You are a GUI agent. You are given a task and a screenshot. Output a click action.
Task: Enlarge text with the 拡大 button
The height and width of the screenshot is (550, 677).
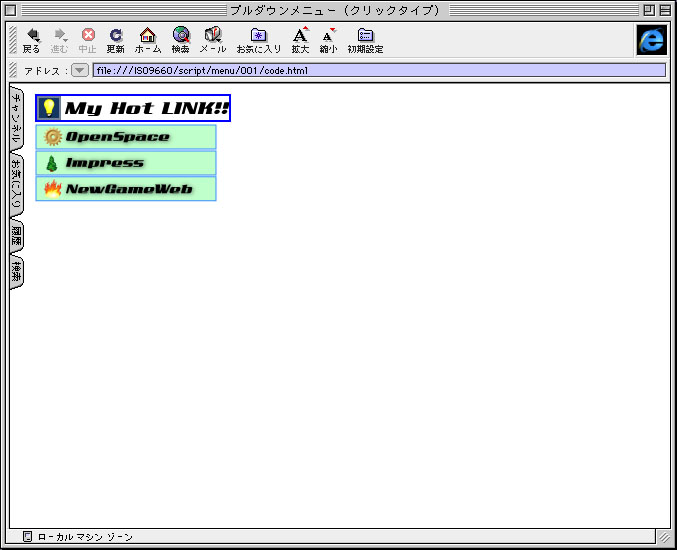[x=300, y=41]
